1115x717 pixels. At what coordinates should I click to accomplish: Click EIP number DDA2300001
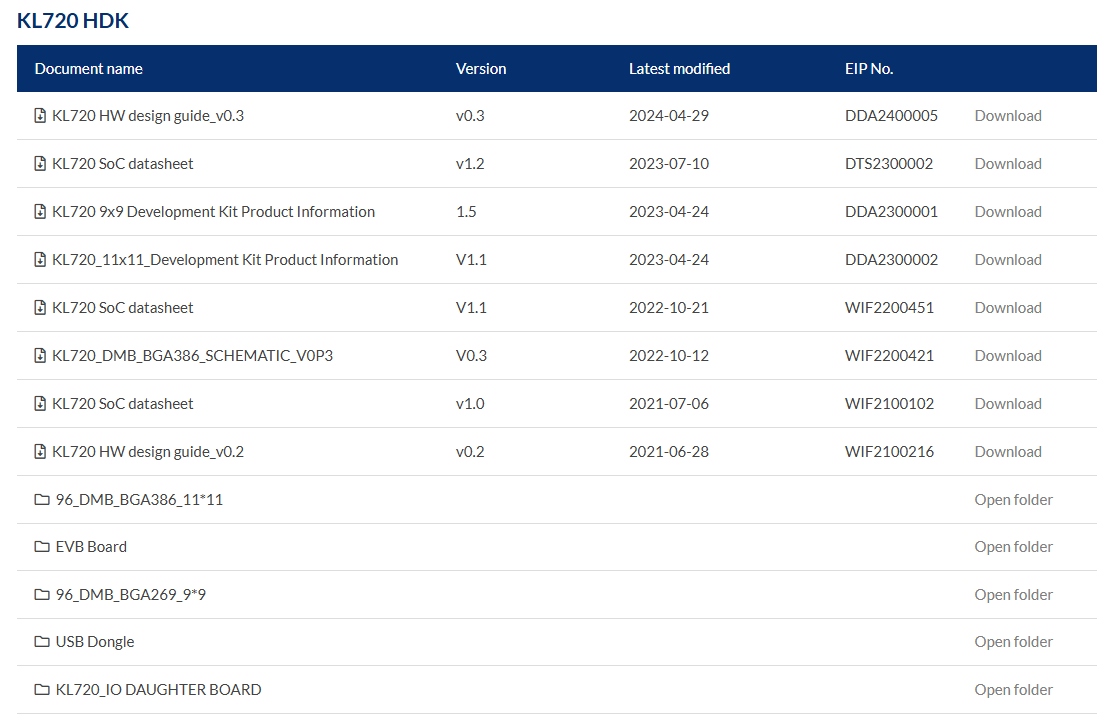tap(891, 211)
